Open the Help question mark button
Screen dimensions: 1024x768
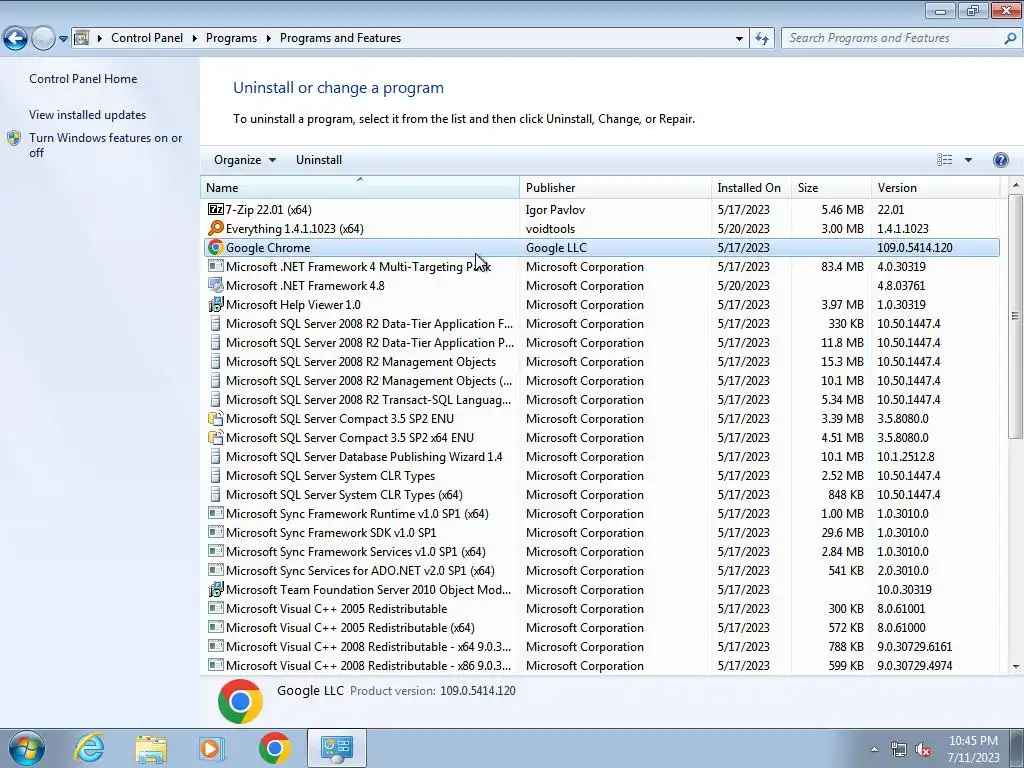pos(1000,160)
